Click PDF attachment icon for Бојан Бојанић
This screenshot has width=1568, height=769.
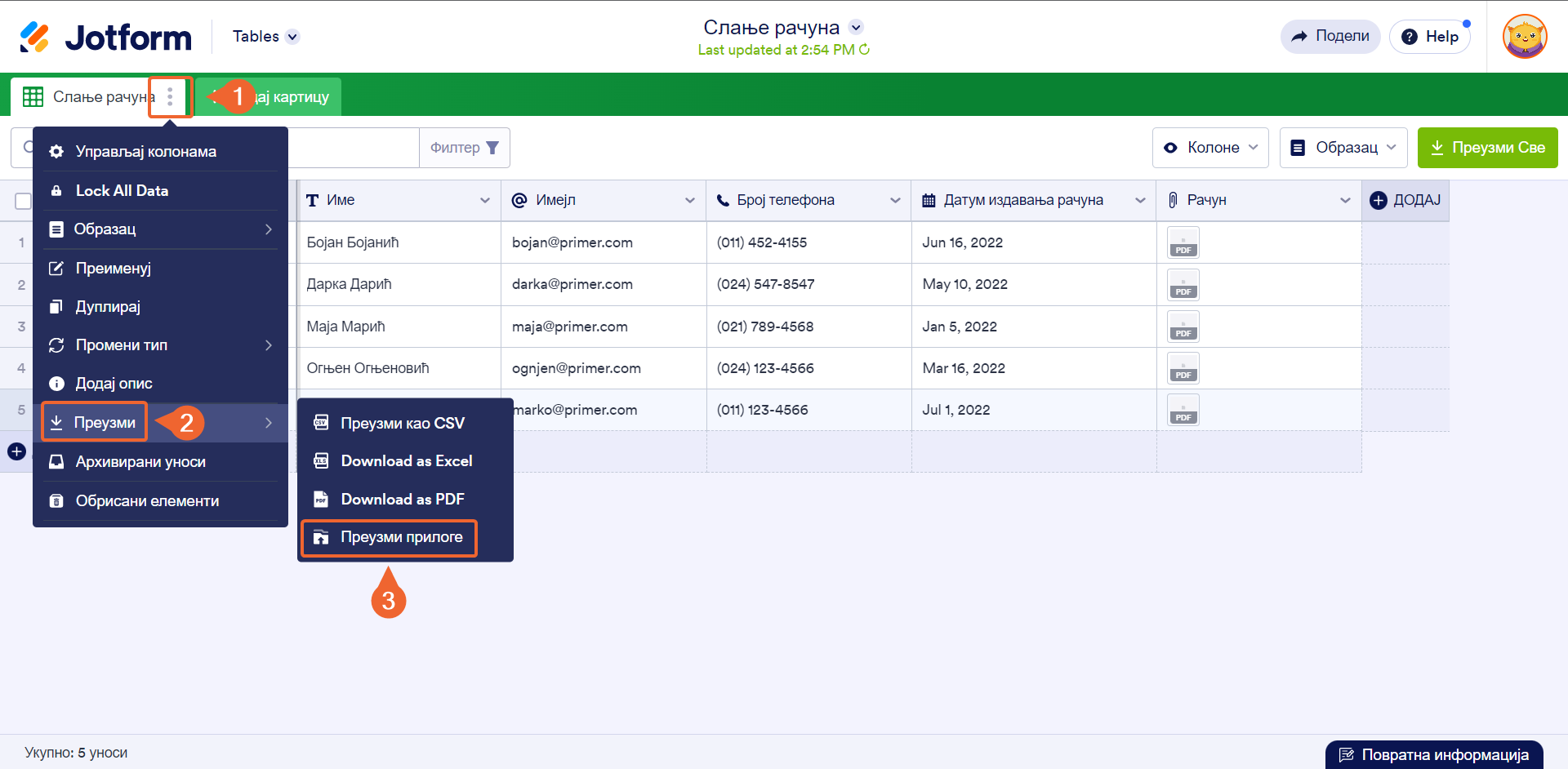click(1183, 242)
